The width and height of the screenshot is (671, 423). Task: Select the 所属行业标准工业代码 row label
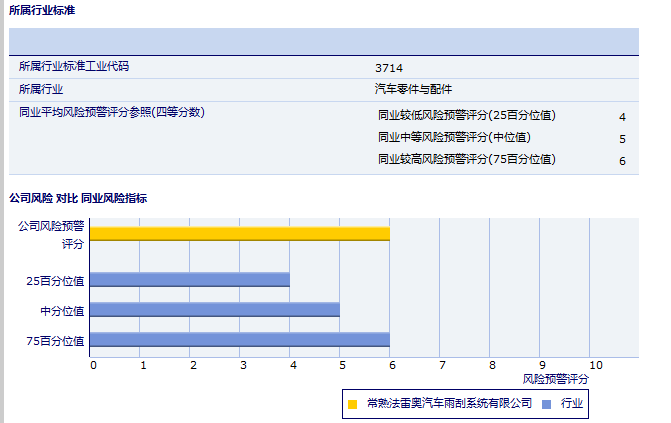pos(74,66)
